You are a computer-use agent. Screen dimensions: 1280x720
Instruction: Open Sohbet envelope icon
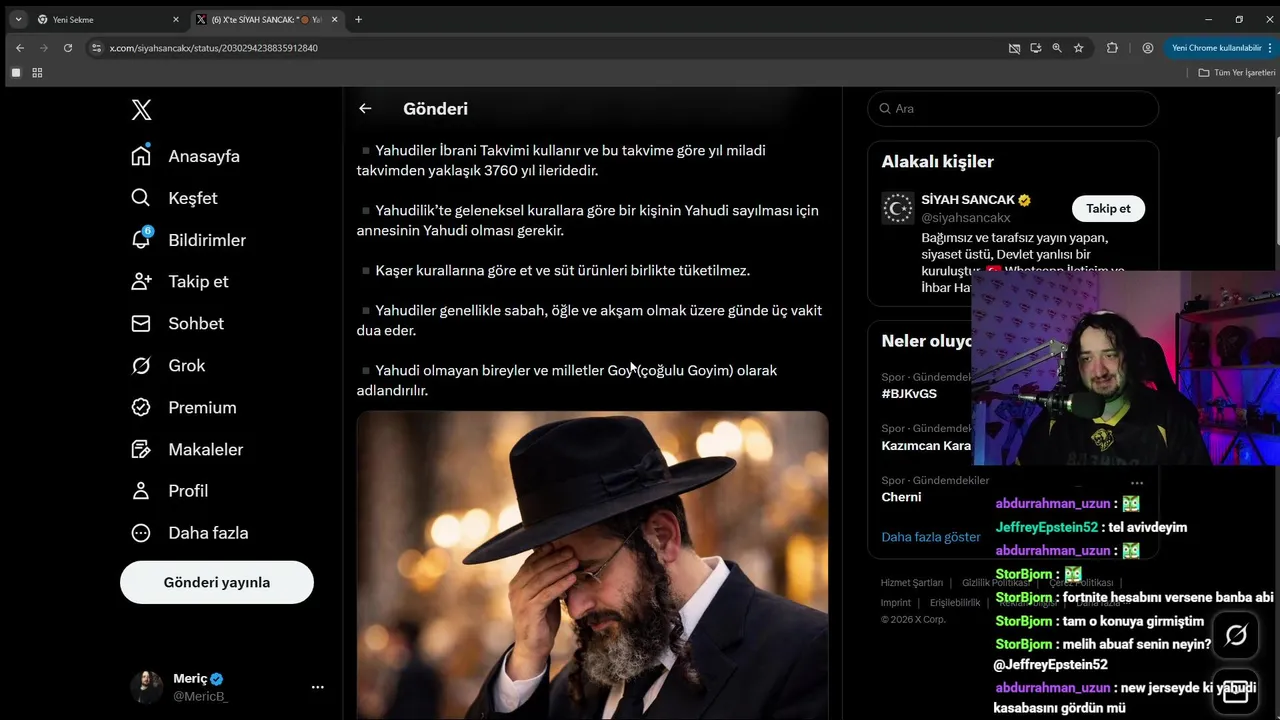141,324
